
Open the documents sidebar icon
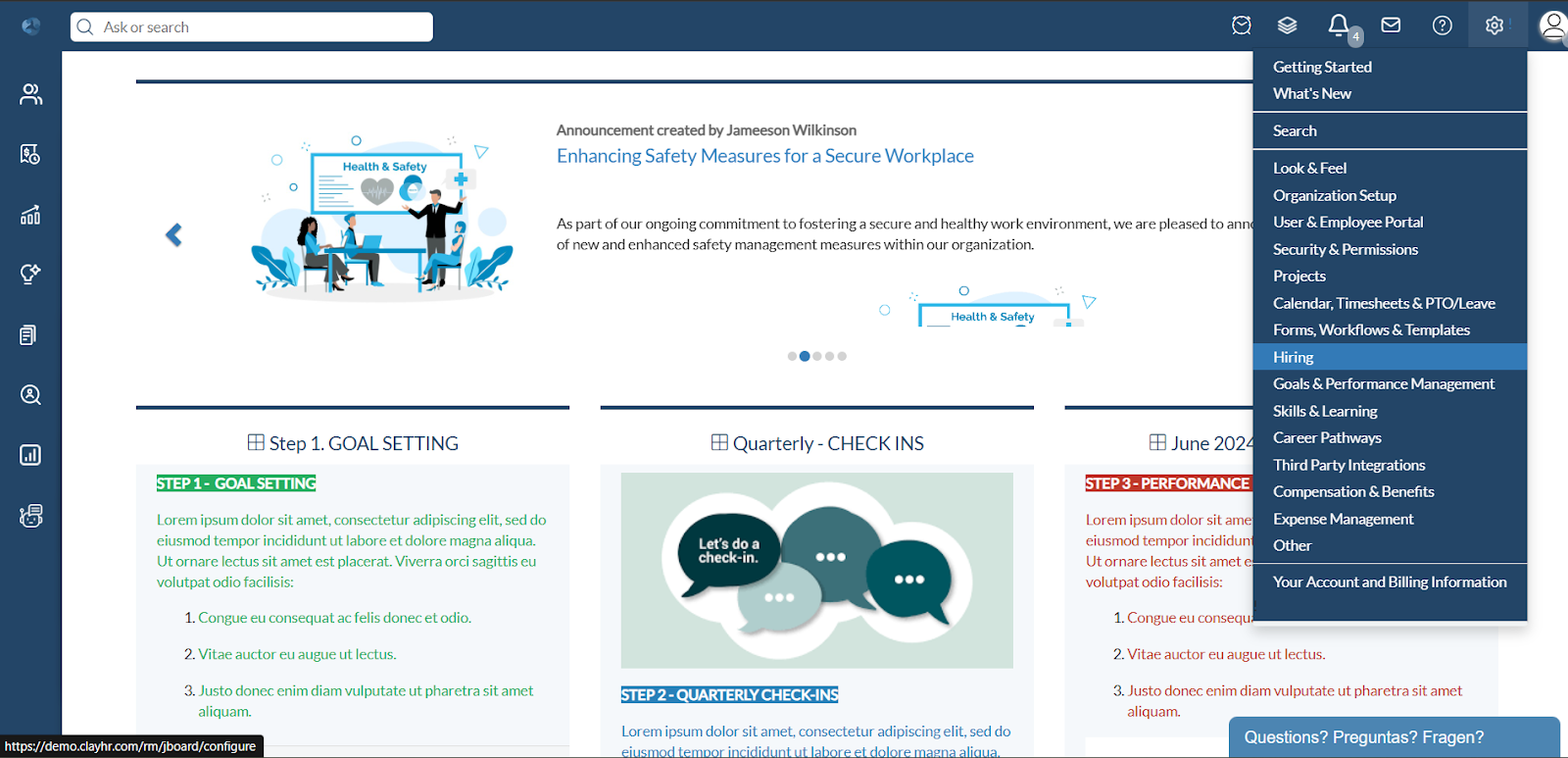pos(28,335)
